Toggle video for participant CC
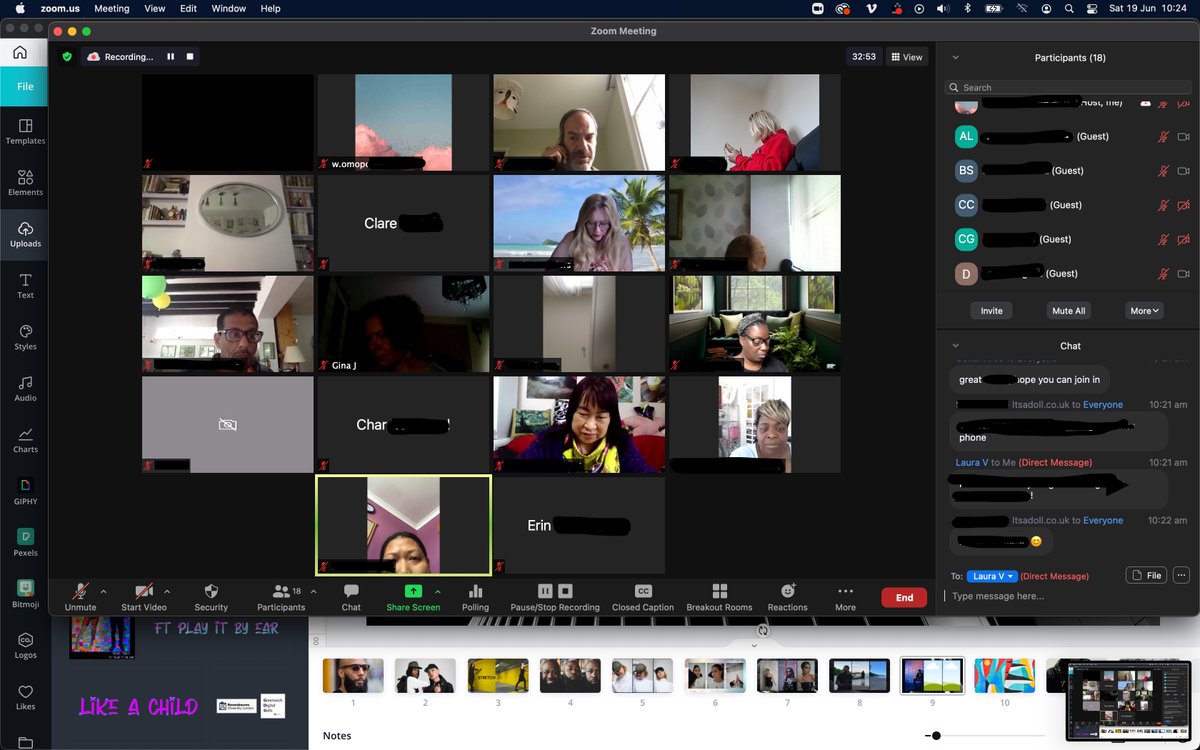Screen dimensions: 1200x750 [1184, 205]
